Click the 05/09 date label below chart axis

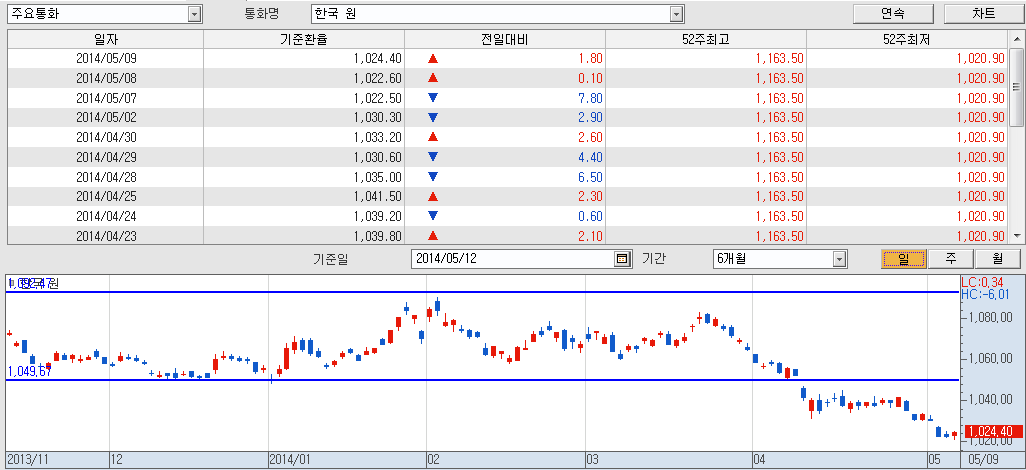(983, 460)
